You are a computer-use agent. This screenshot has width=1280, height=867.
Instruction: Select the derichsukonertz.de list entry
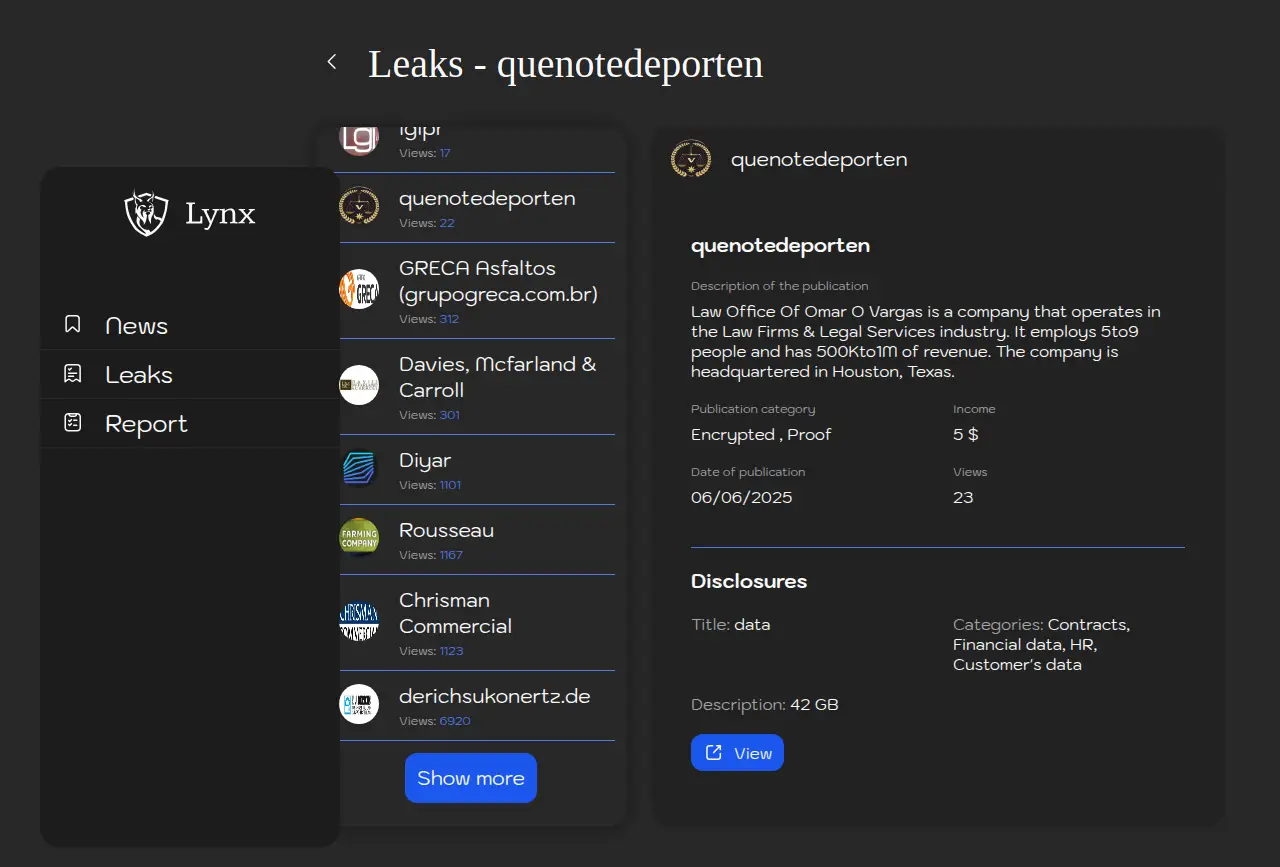tap(494, 696)
